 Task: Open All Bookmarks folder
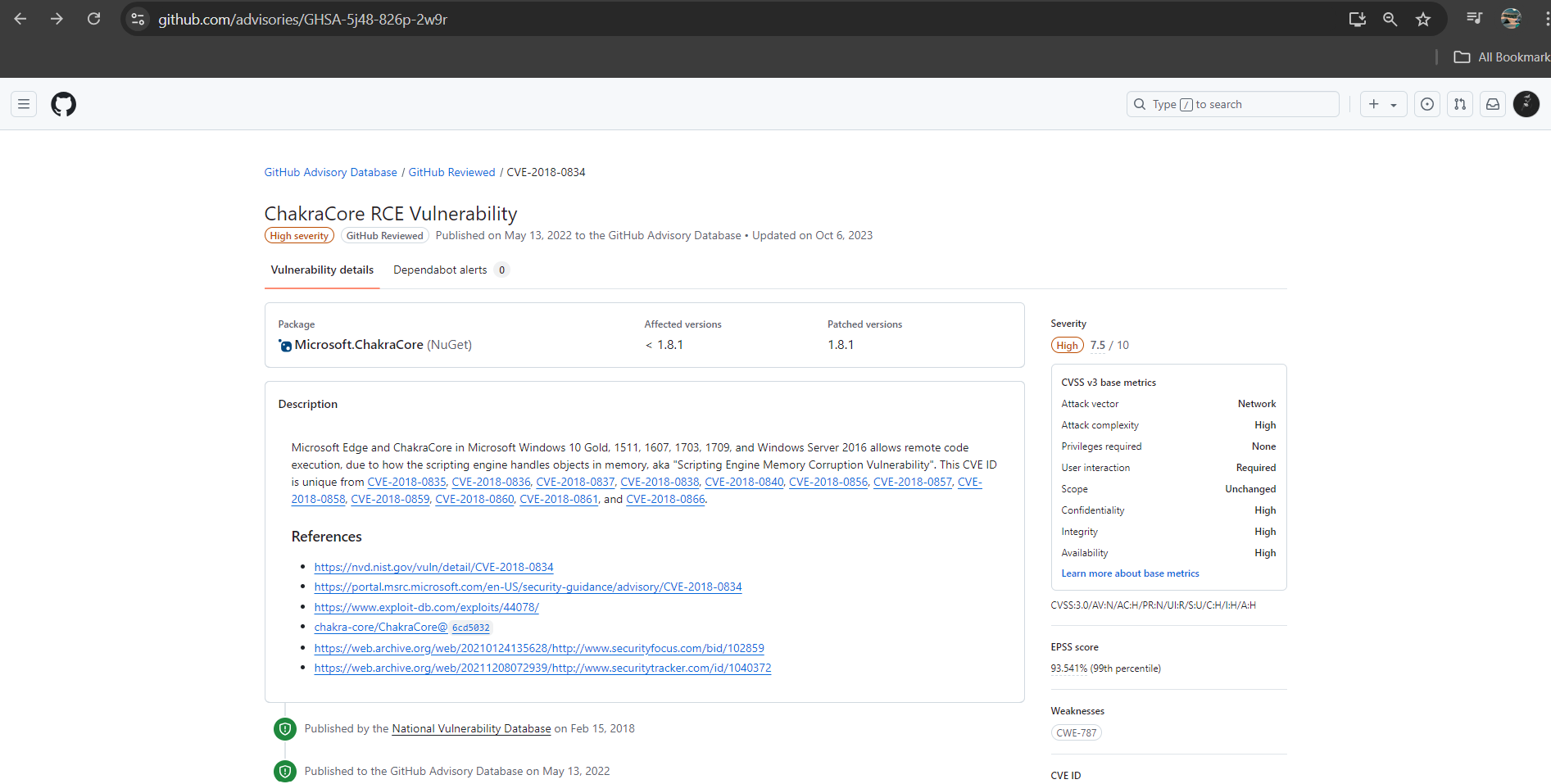pos(1501,57)
